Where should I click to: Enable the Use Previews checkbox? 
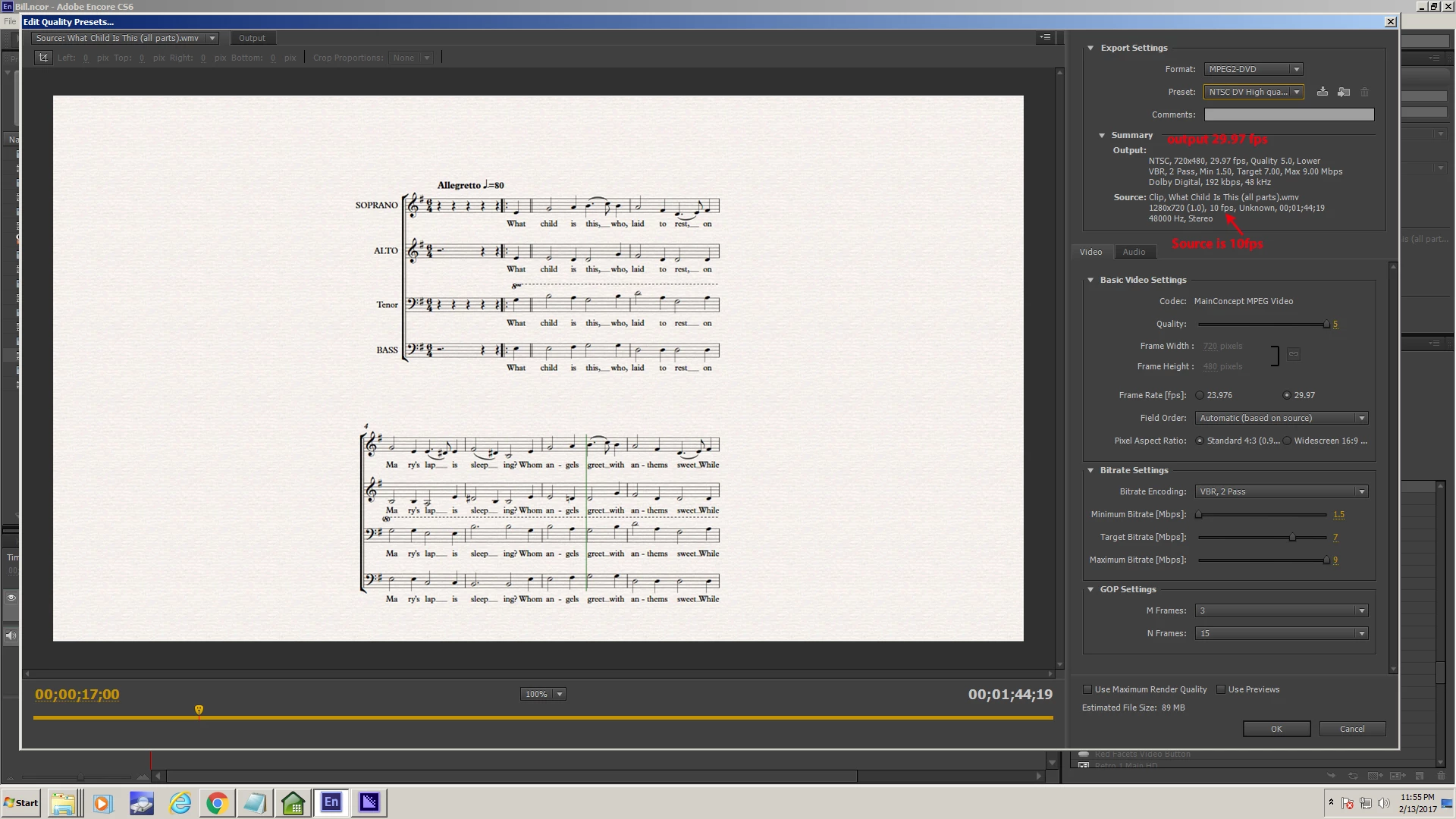tap(1221, 689)
